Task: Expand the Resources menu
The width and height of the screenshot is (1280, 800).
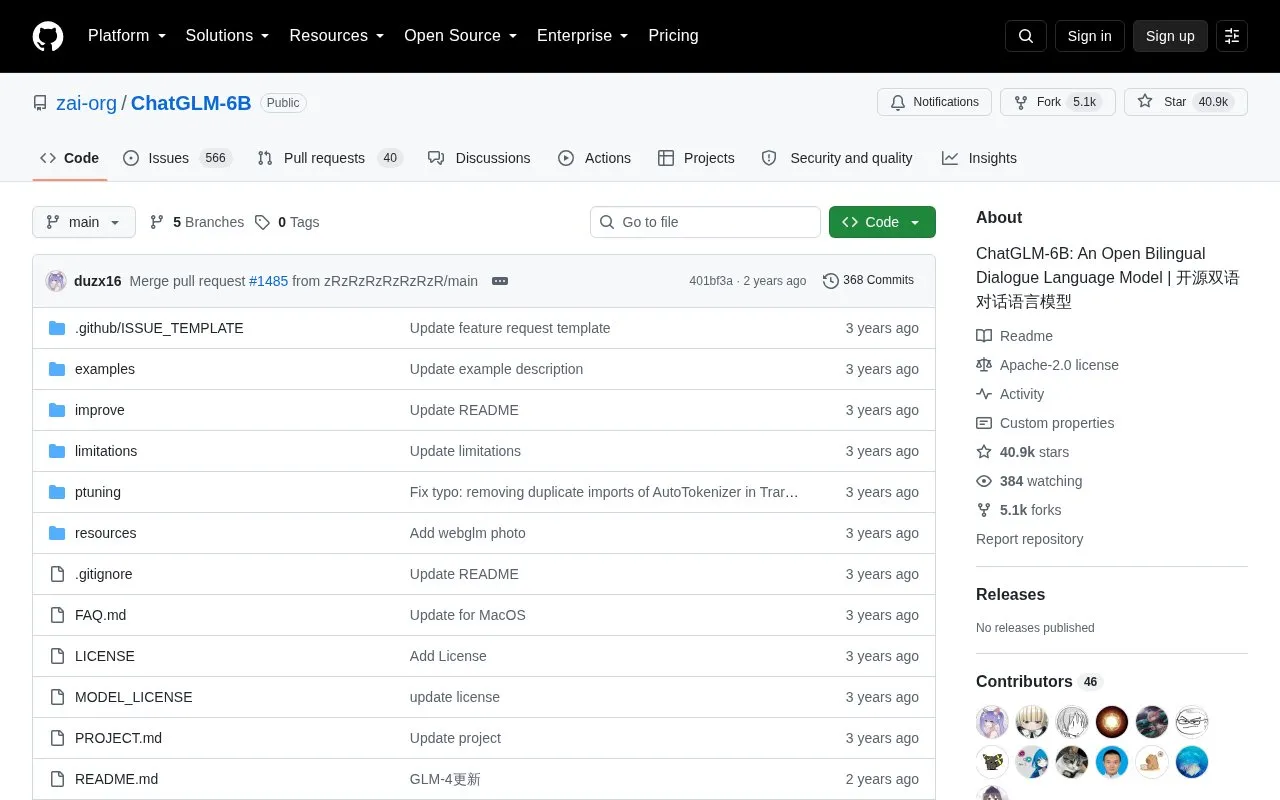Action: [337, 36]
